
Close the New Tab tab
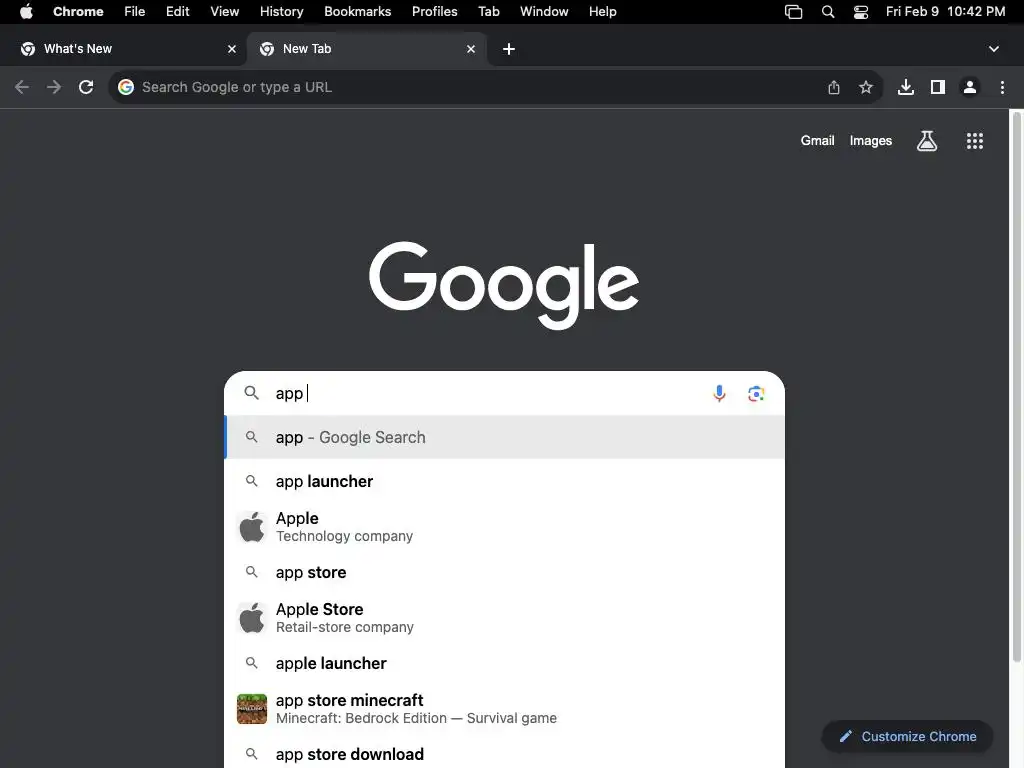click(471, 49)
